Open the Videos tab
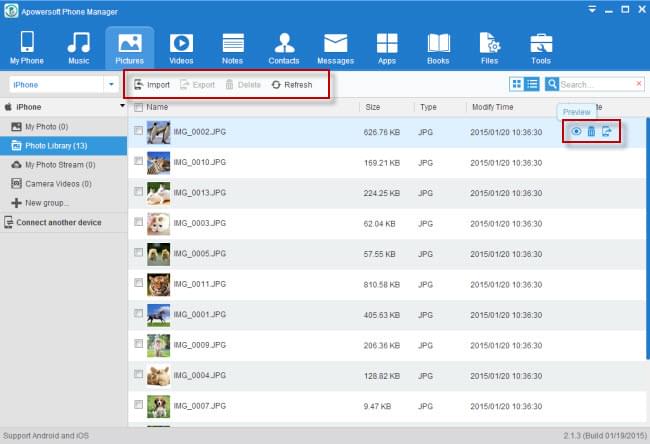 181,49
